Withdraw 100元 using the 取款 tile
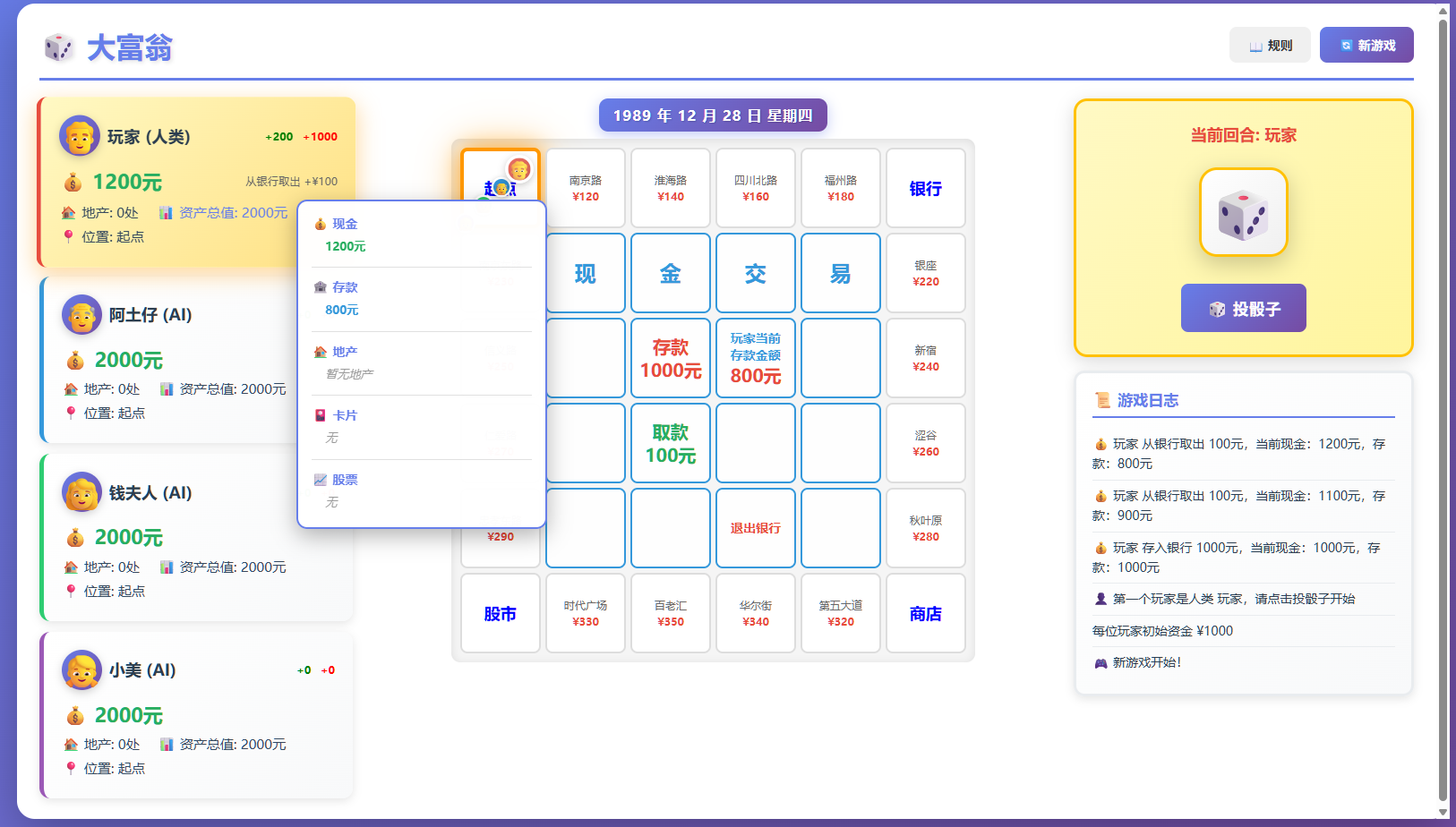The height and width of the screenshot is (827, 1456). (670, 443)
